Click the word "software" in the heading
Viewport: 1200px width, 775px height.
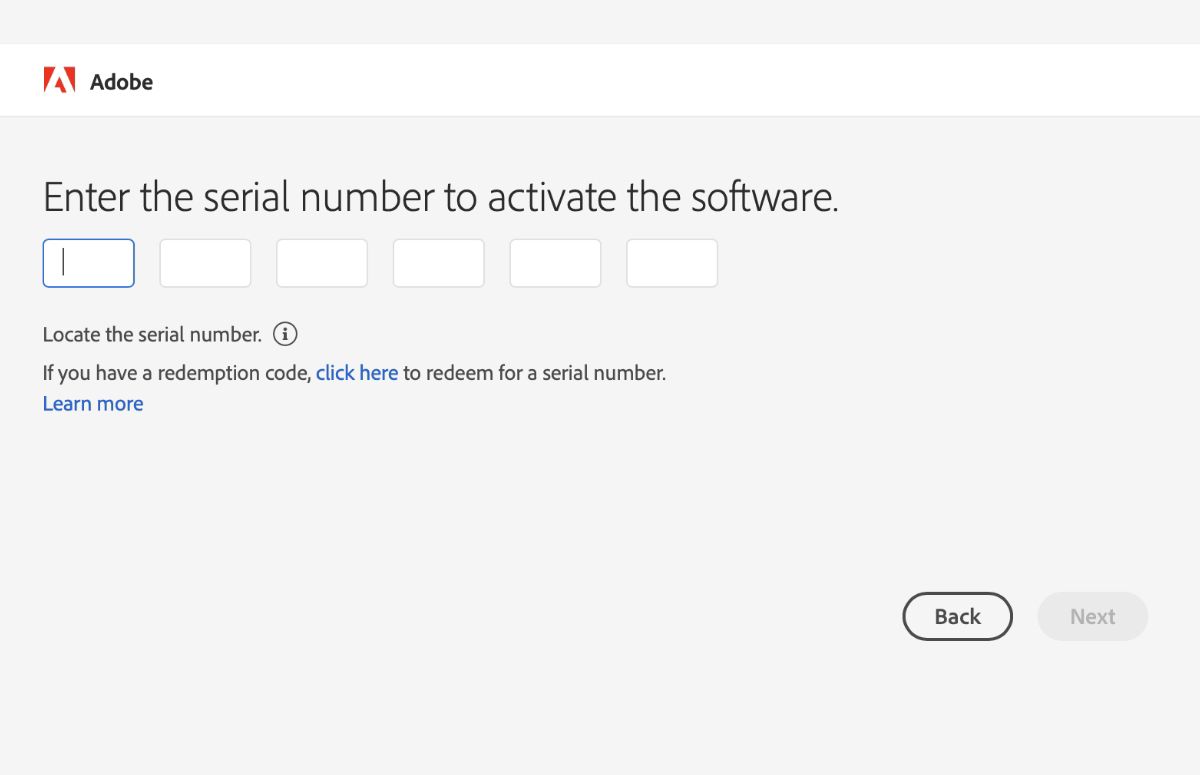coord(763,197)
